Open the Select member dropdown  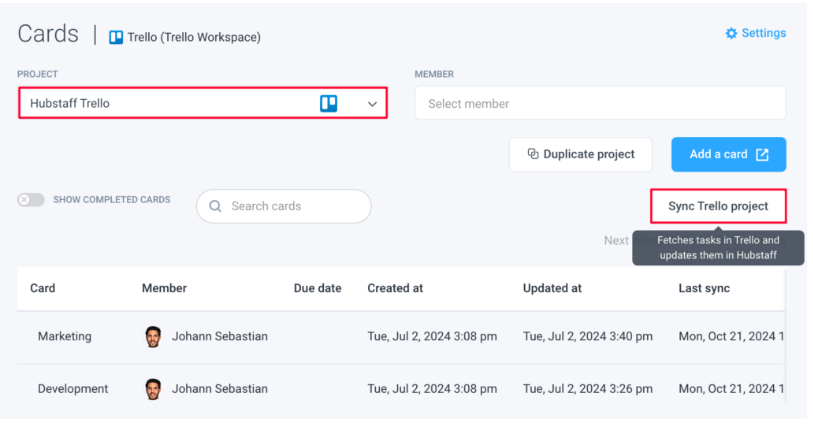pos(600,103)
